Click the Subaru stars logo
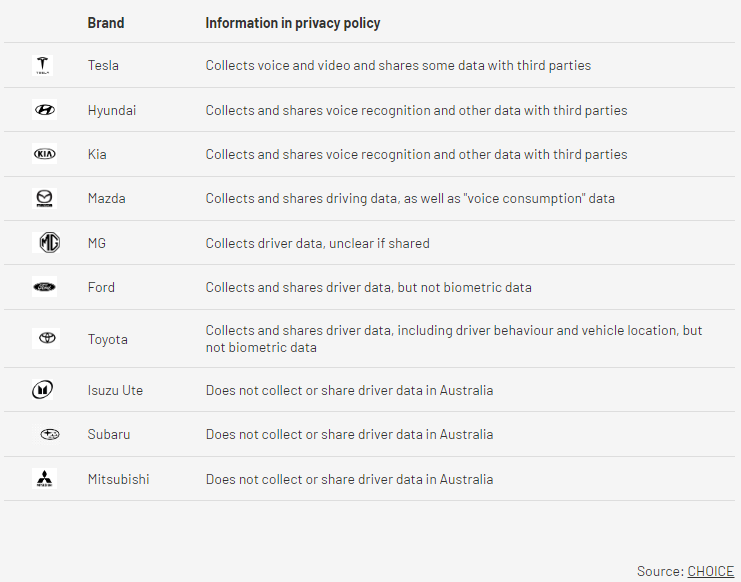Viewport: 741px width, 582px height. click(x=49, y=434)
